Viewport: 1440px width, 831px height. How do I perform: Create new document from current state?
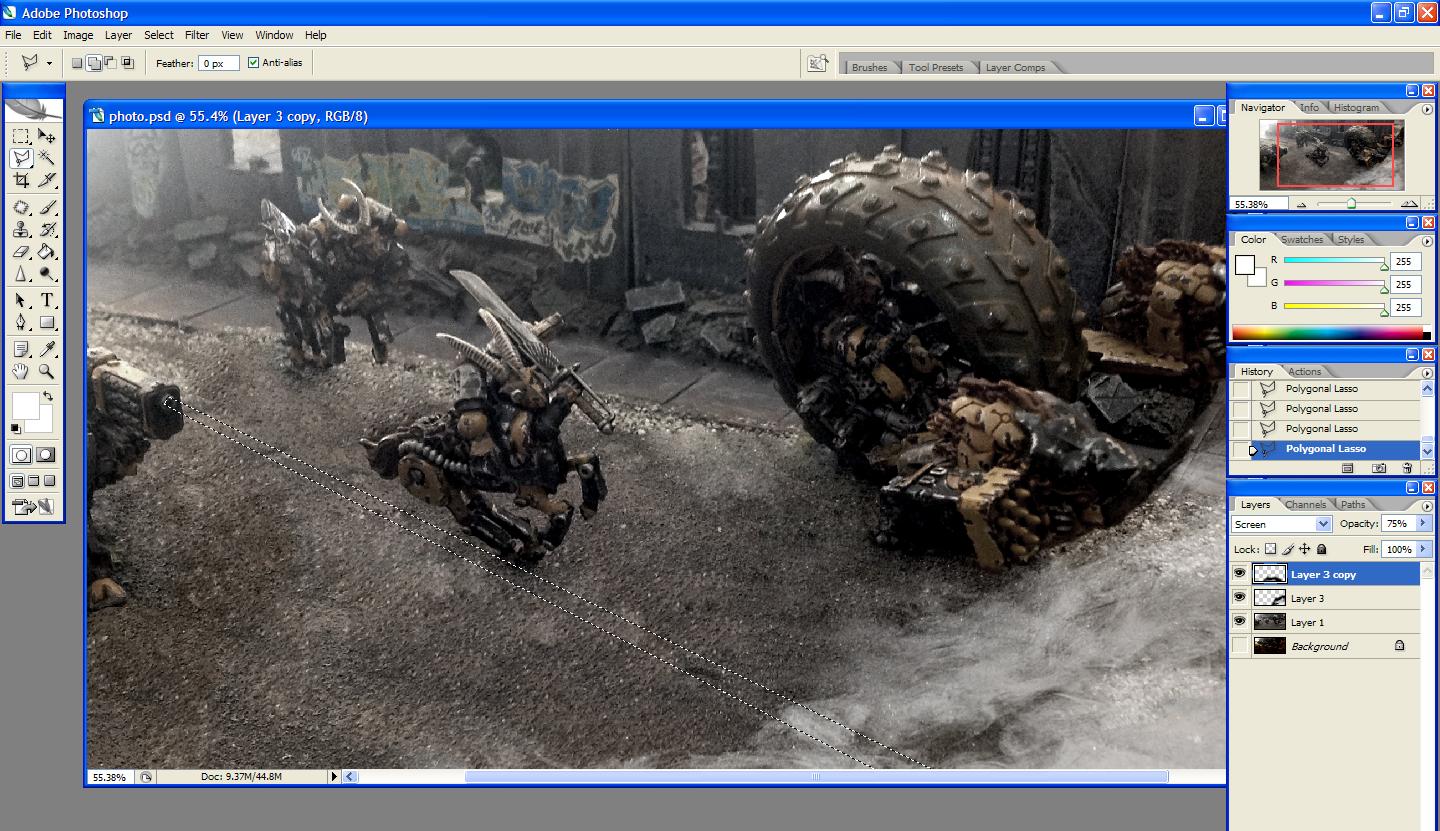[1348, 468]
